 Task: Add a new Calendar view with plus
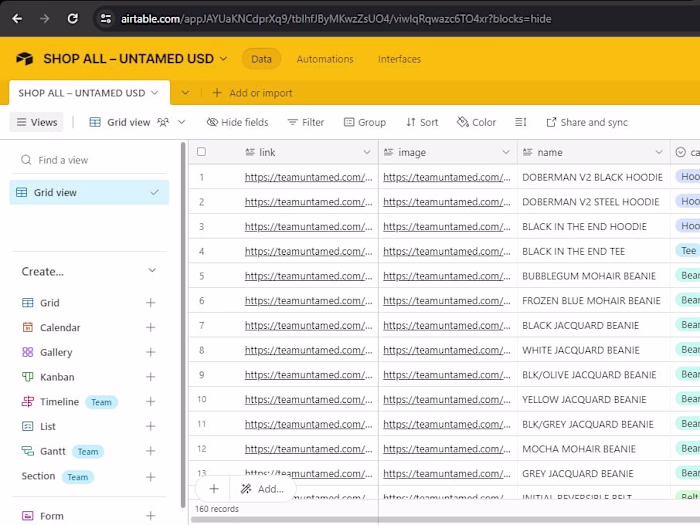[150, 328]
